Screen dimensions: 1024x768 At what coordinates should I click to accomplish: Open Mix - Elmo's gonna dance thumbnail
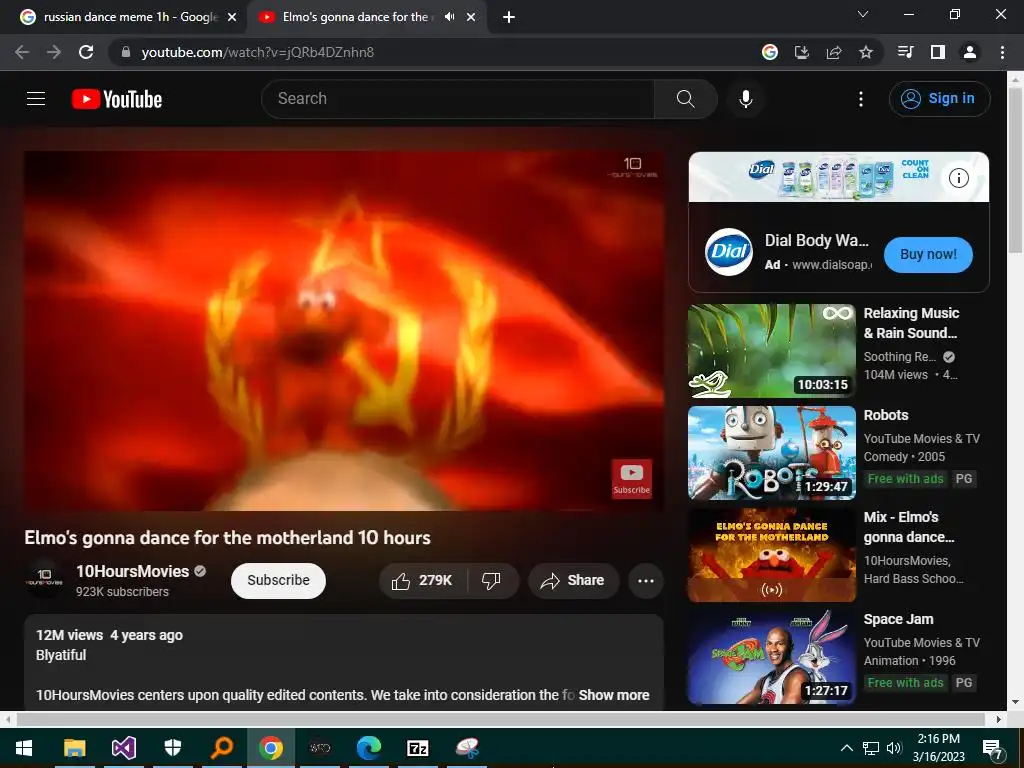coord(772,555)
